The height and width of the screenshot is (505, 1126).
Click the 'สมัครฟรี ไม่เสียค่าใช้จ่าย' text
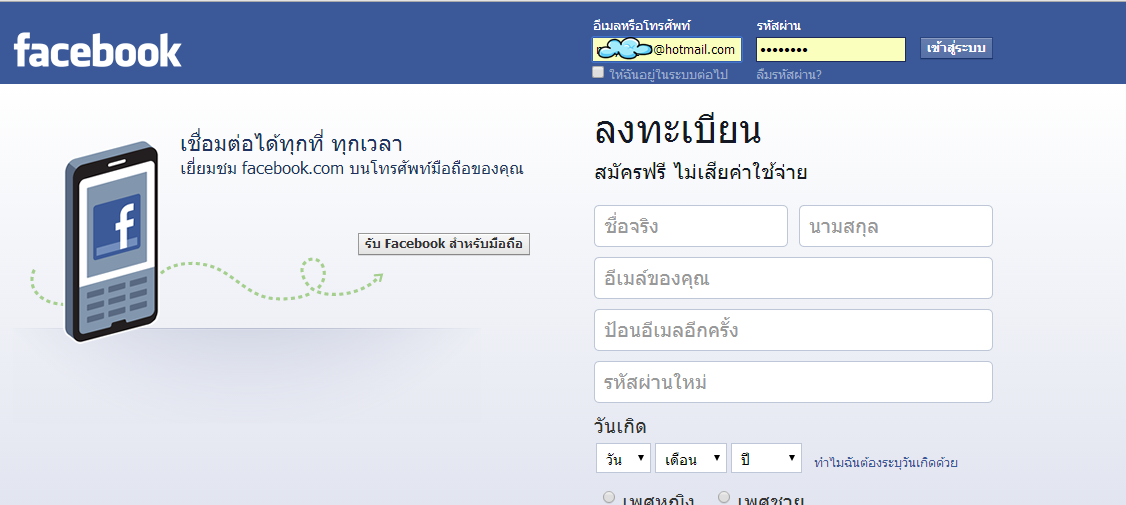click(x=701, y=172)
